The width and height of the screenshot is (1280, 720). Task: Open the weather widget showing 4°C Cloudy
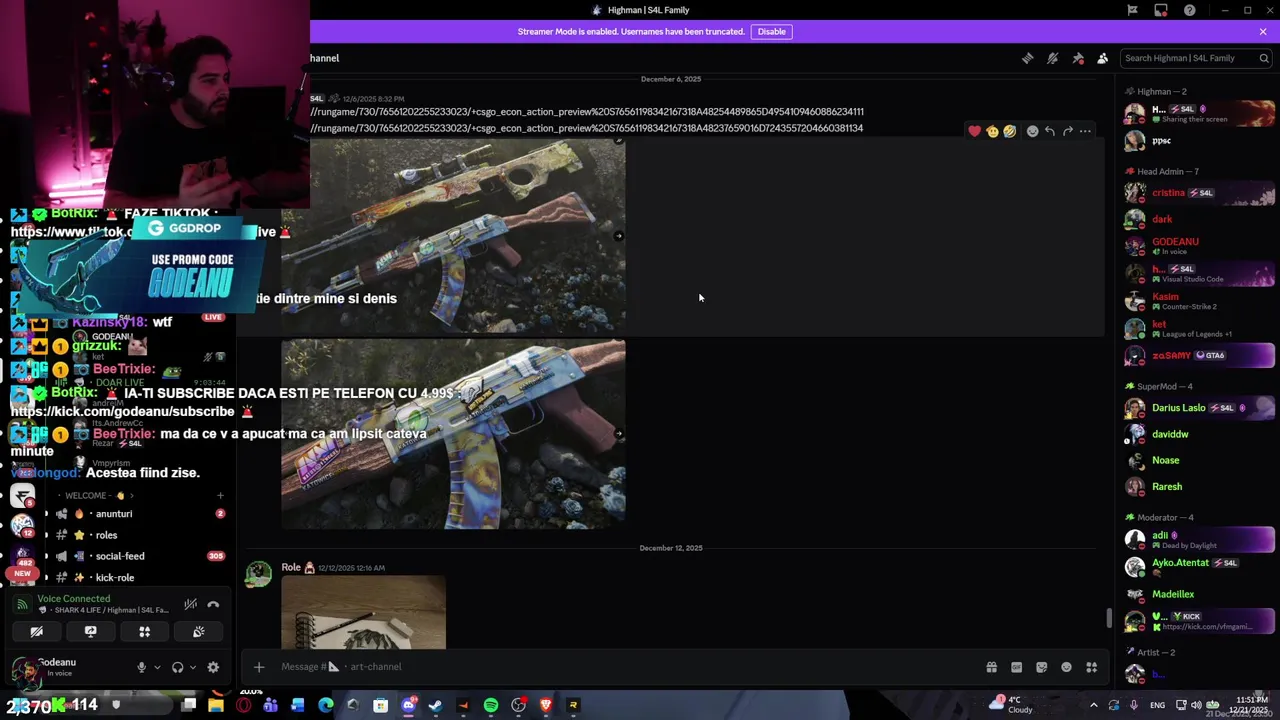point(1012,705)
